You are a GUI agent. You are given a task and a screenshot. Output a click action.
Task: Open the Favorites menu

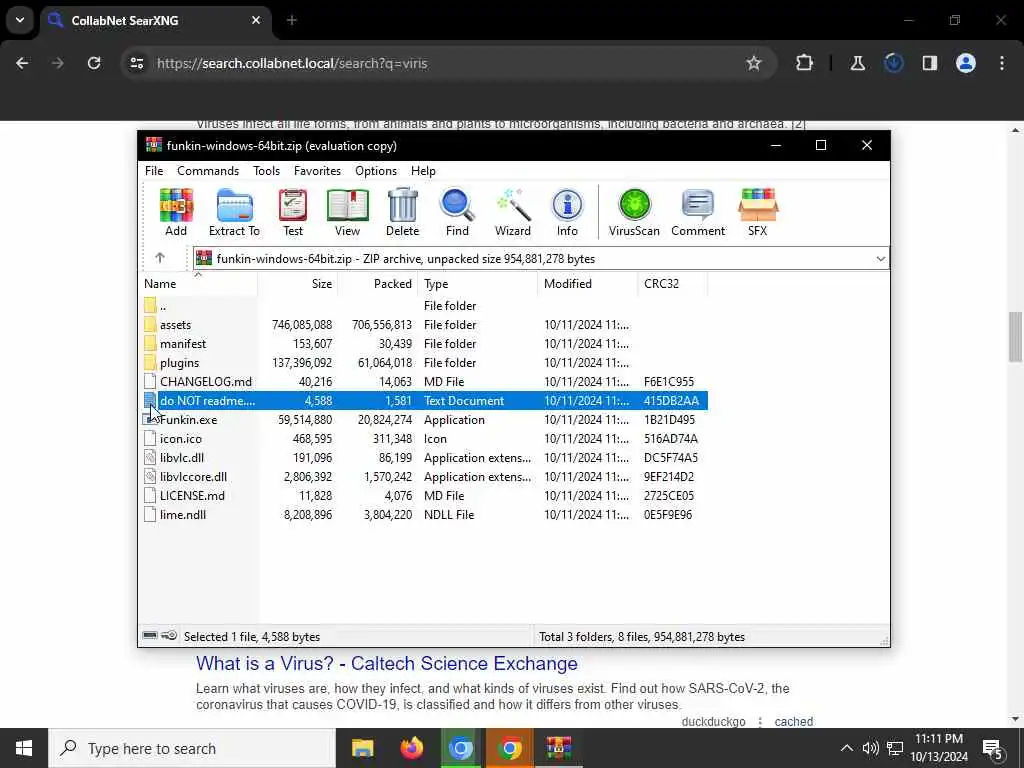317,170
